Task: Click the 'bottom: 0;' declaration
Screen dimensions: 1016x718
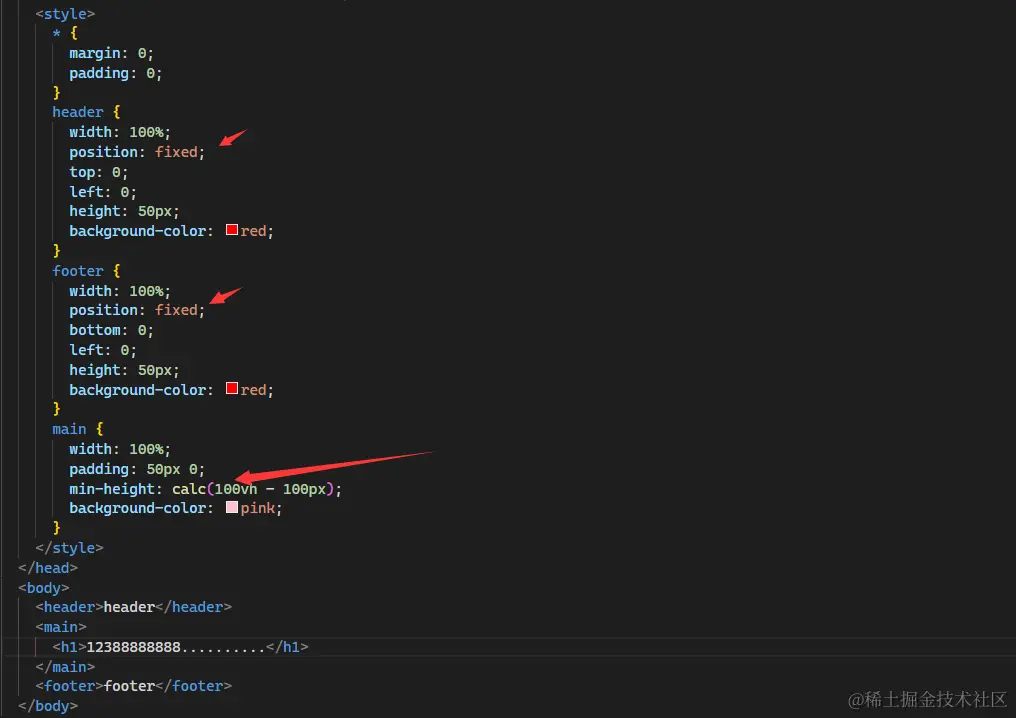Action: click(x=111, y=330)
